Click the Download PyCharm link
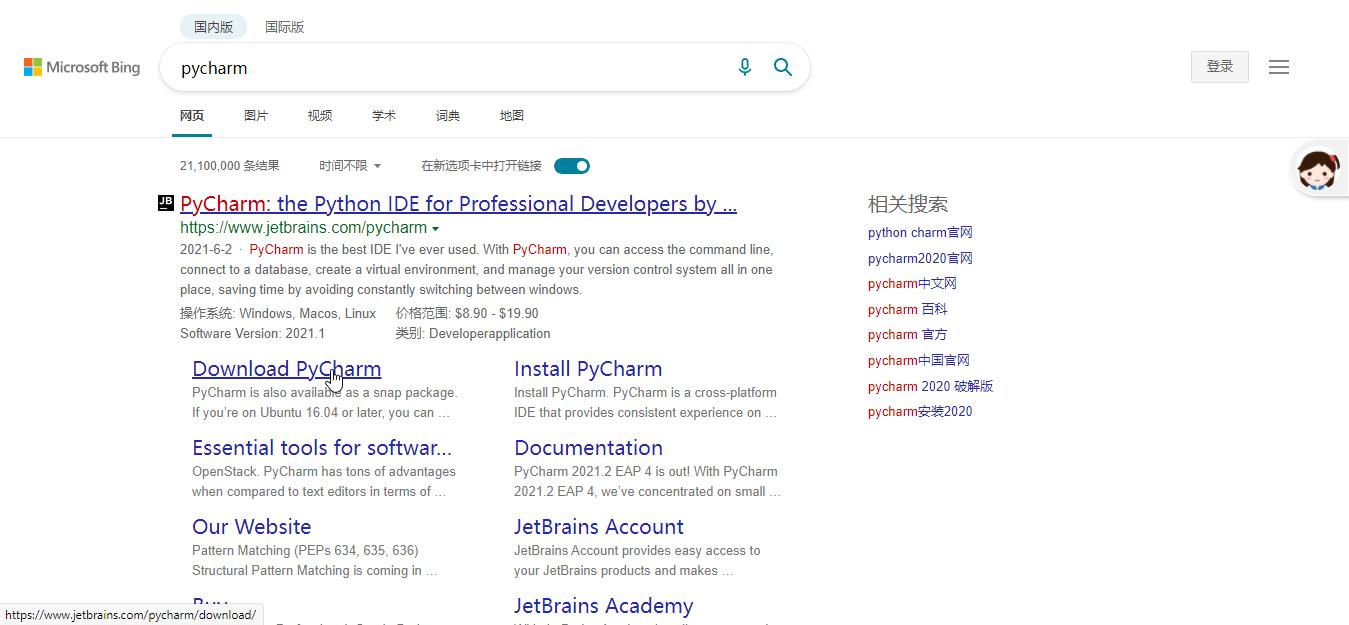The height and width of the screenshot is (625, 1349). [x=286, y=368]
